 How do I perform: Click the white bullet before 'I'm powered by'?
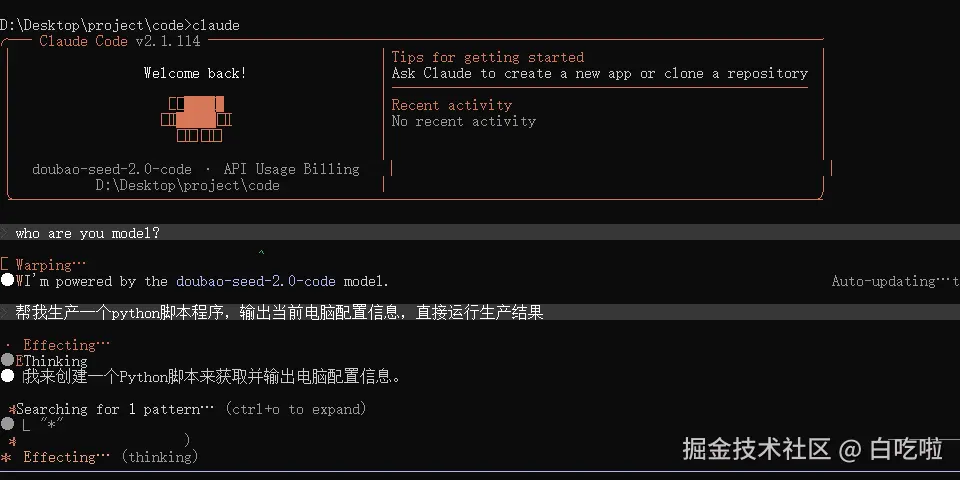[7, 280]
